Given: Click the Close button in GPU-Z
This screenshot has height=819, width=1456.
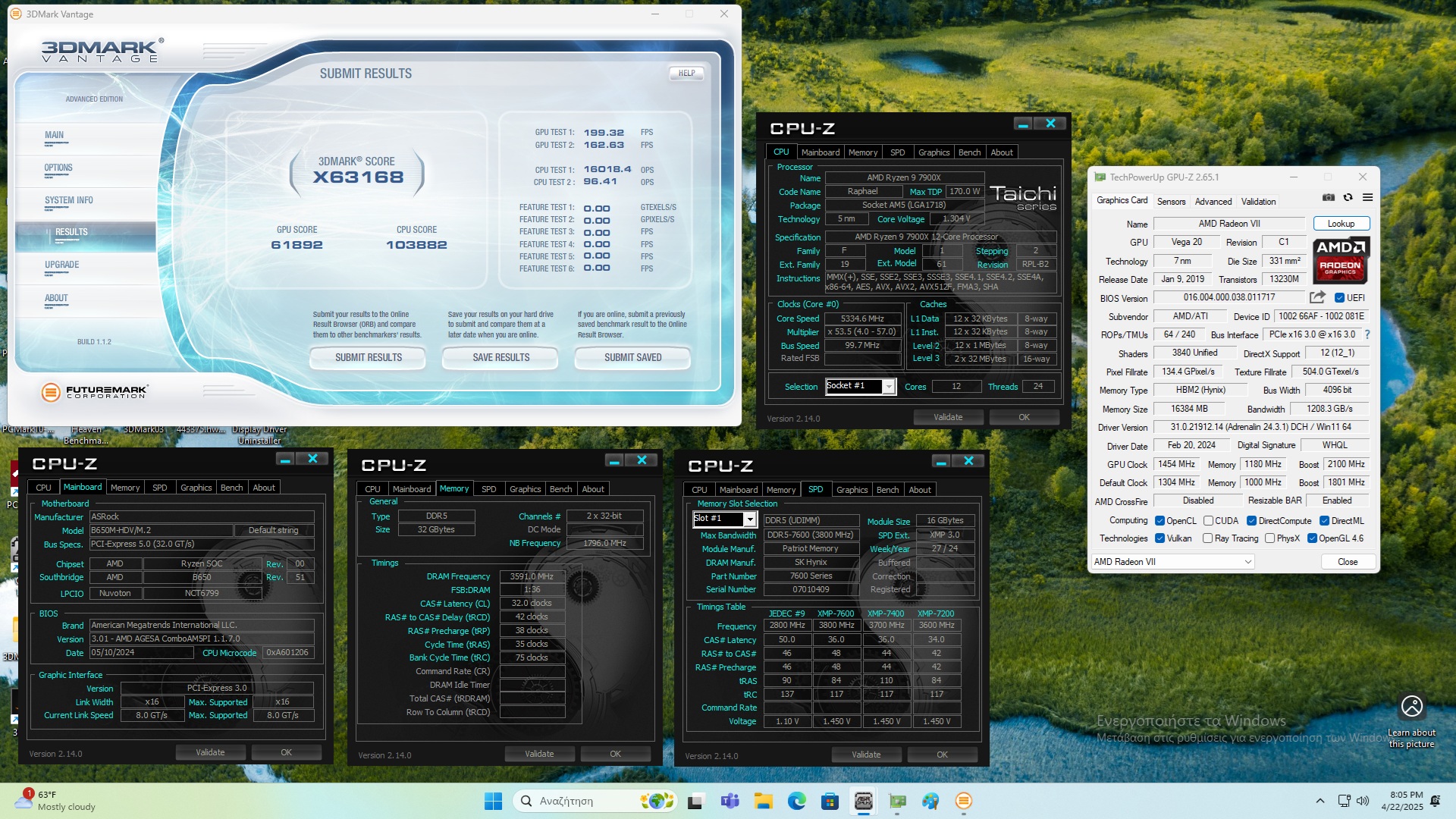Looking at the screenshot, I should [x=1348, y=562].
